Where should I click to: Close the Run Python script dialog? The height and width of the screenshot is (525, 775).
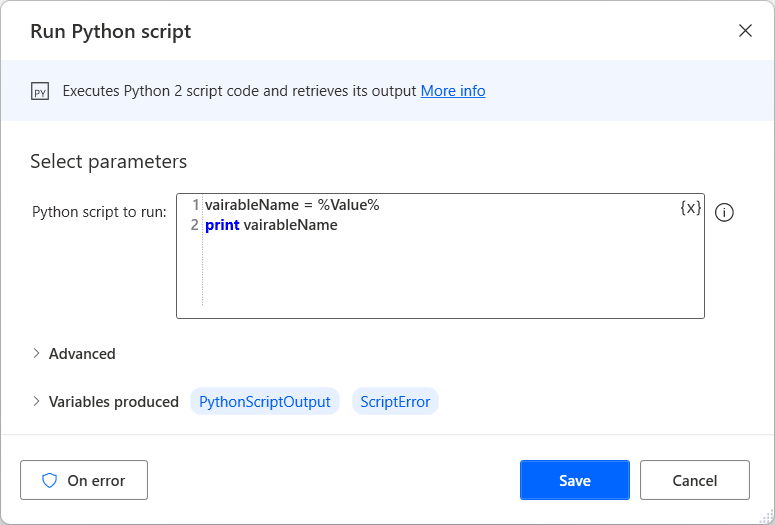pos(745,31)
